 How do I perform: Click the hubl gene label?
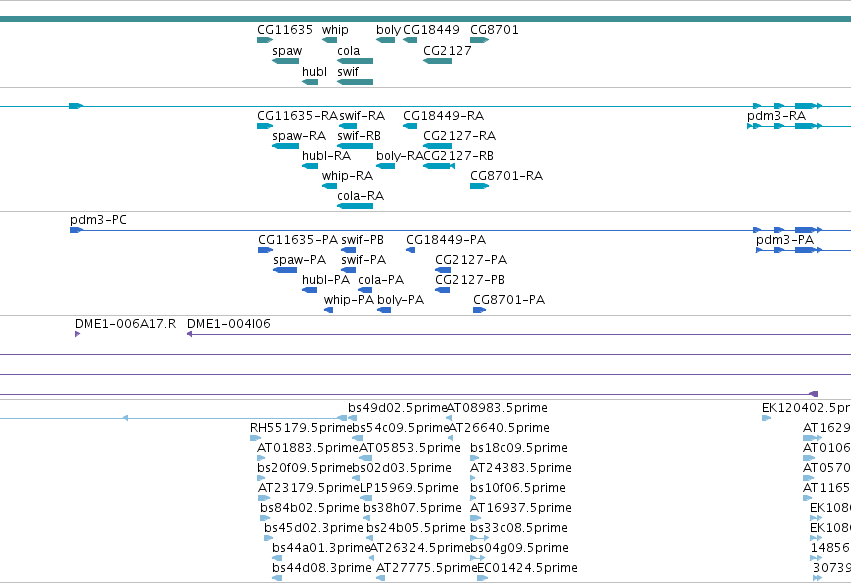314,72
